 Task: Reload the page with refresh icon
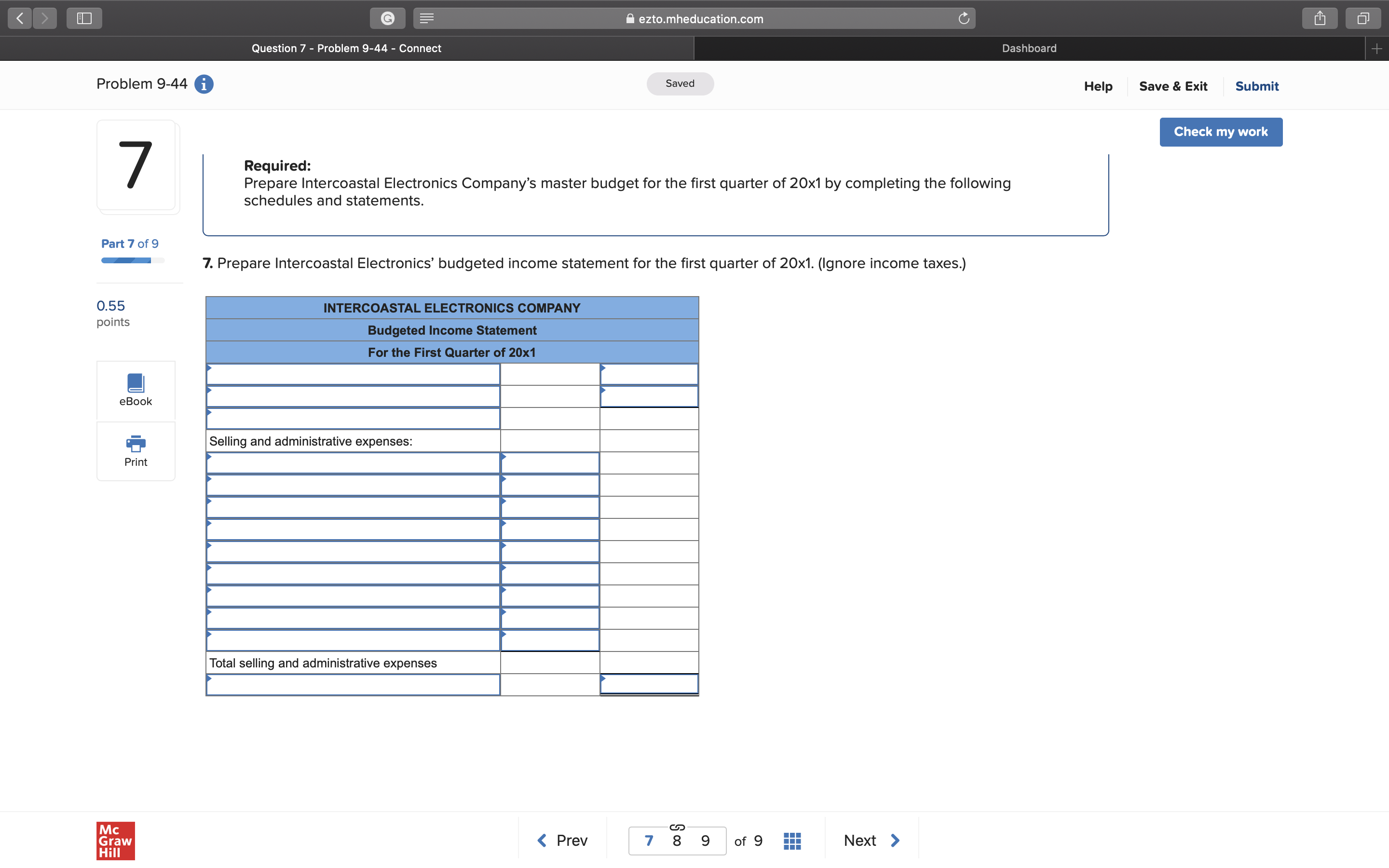click(x=964, y=18)
